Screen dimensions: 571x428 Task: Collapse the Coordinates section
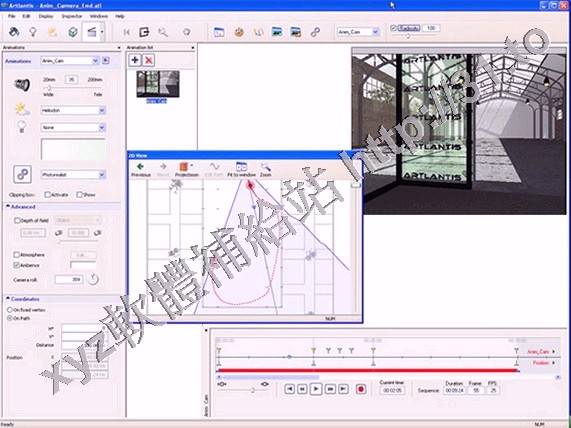point(8,299)
